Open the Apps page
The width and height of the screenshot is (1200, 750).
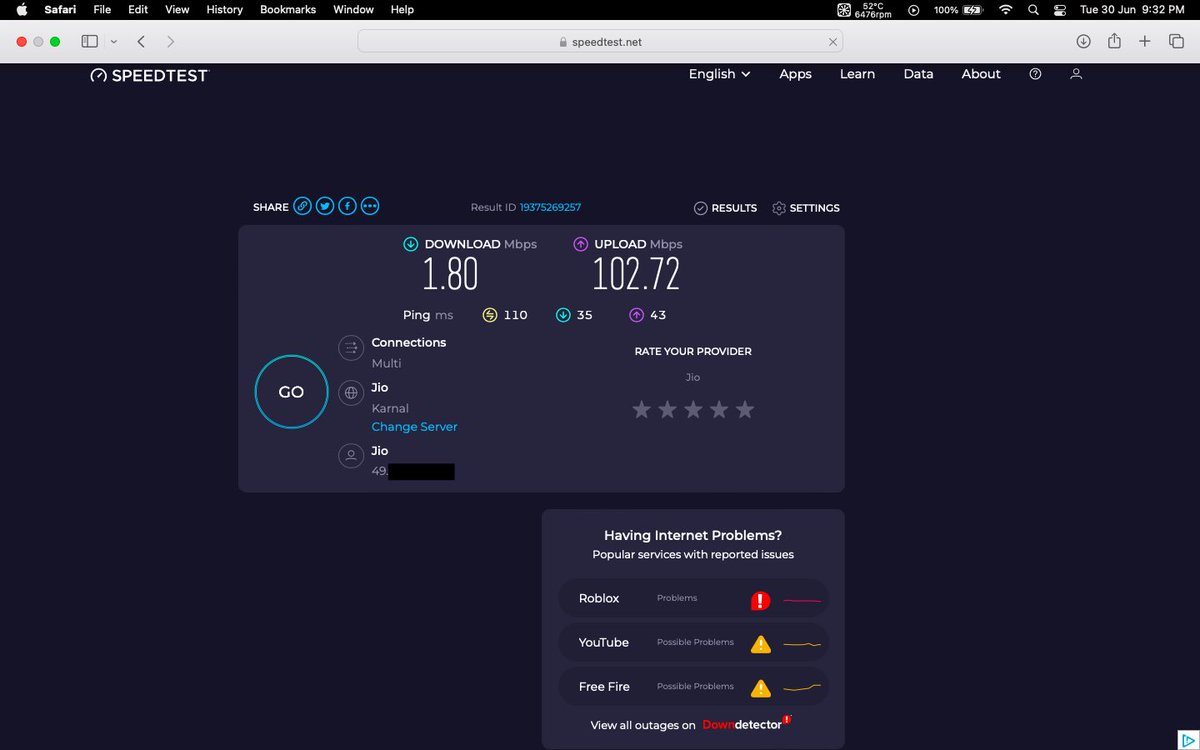(x=795, y=74)
